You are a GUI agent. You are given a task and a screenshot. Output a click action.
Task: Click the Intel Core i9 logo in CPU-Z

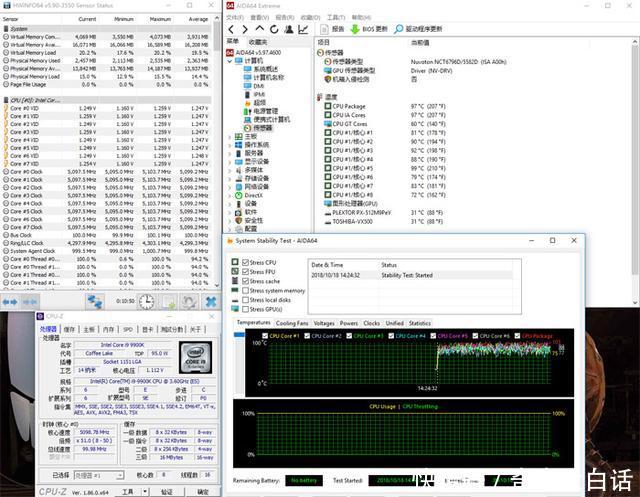click(196, 357)
